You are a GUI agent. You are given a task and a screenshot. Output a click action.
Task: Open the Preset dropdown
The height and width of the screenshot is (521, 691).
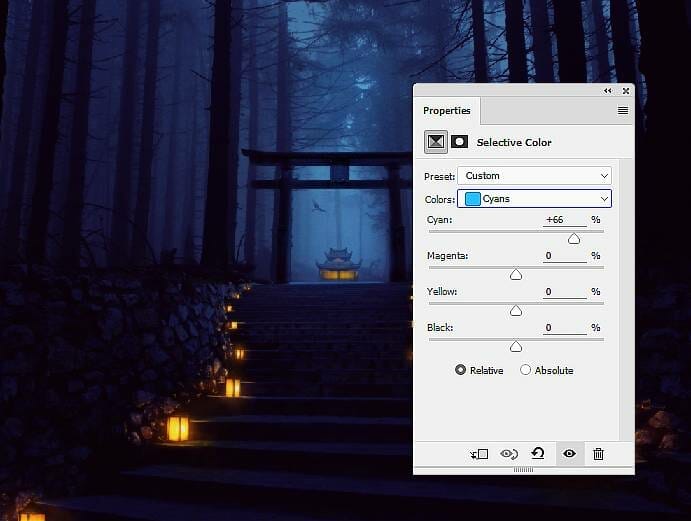pos(534,176)
